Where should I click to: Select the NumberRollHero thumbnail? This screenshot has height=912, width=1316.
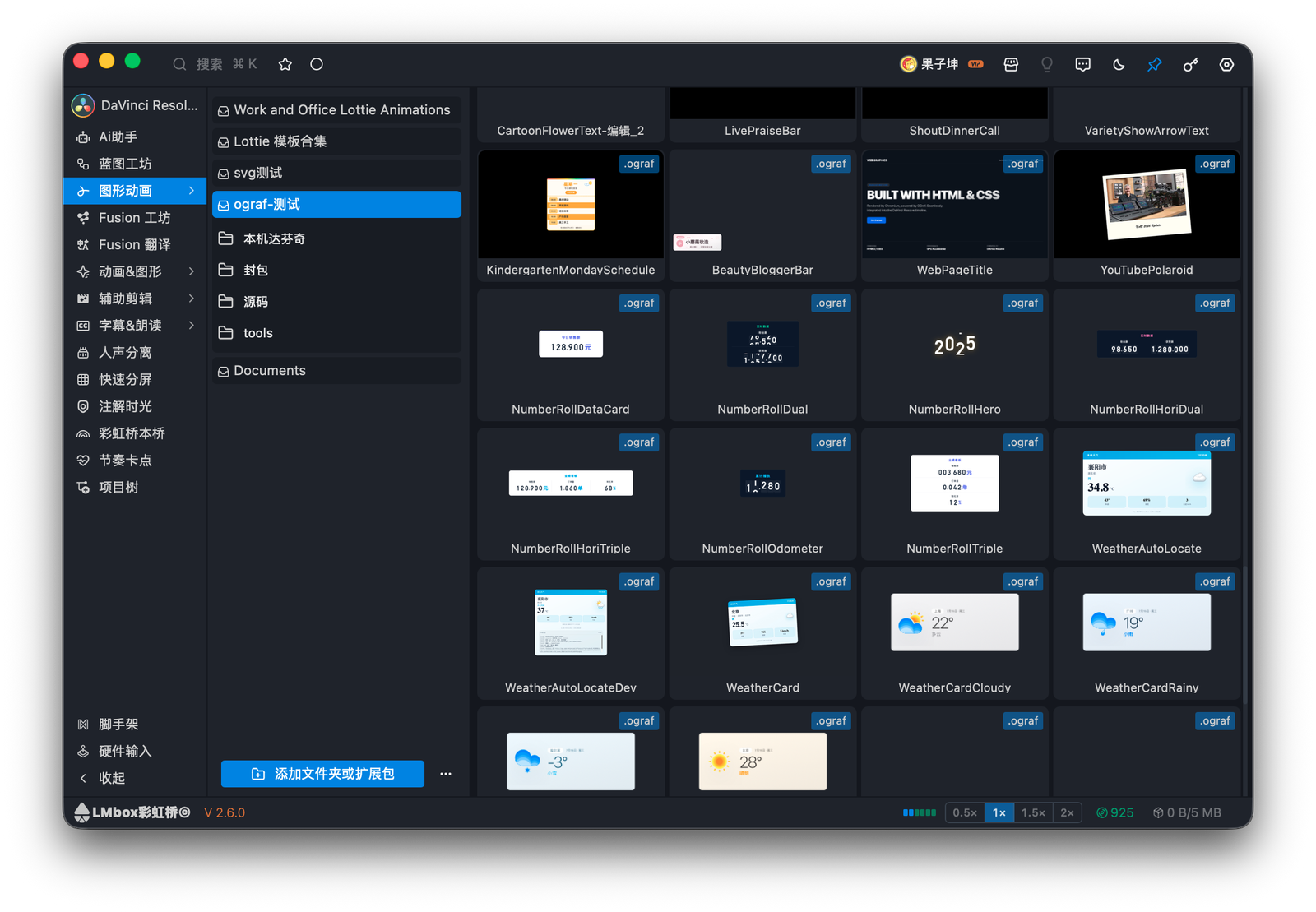tap(954, 355)
